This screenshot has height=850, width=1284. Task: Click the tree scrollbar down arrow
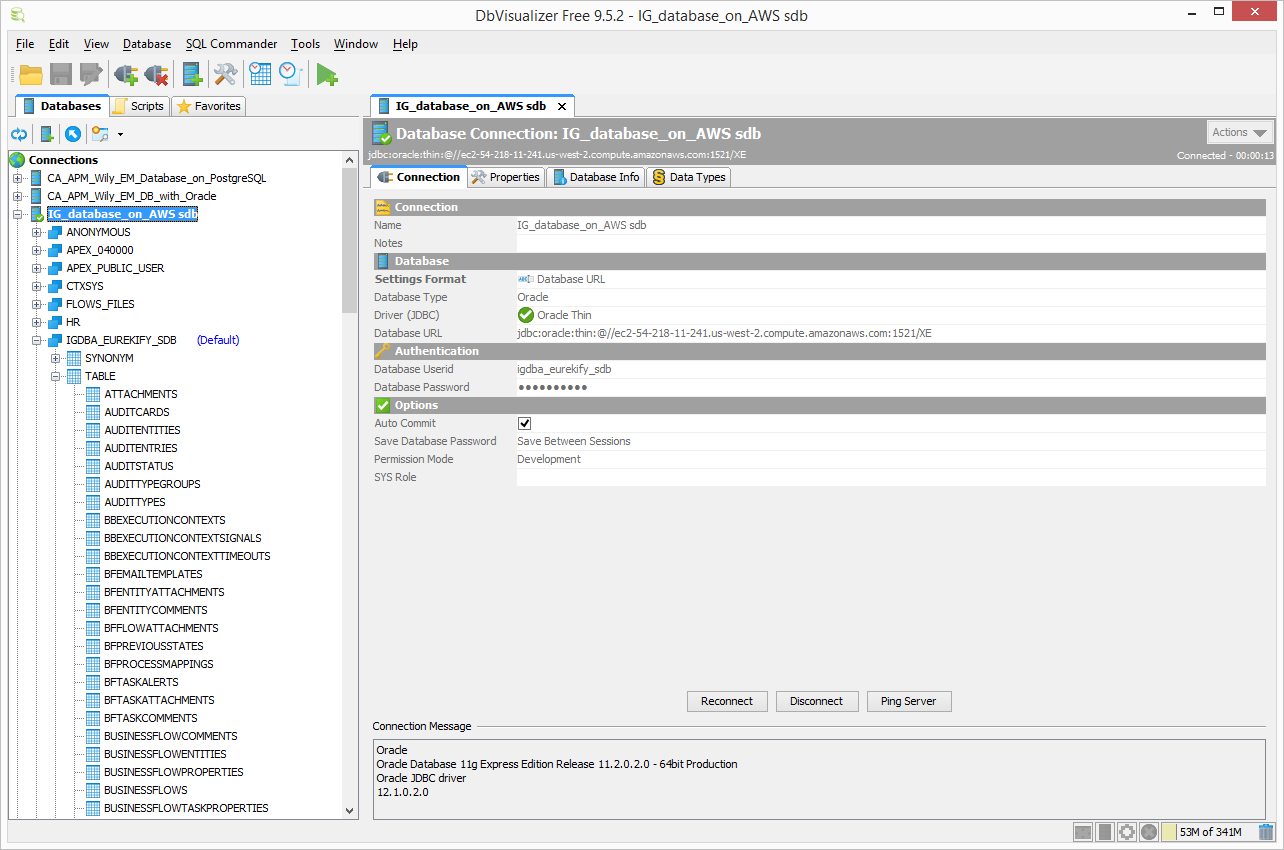point(350,811)
